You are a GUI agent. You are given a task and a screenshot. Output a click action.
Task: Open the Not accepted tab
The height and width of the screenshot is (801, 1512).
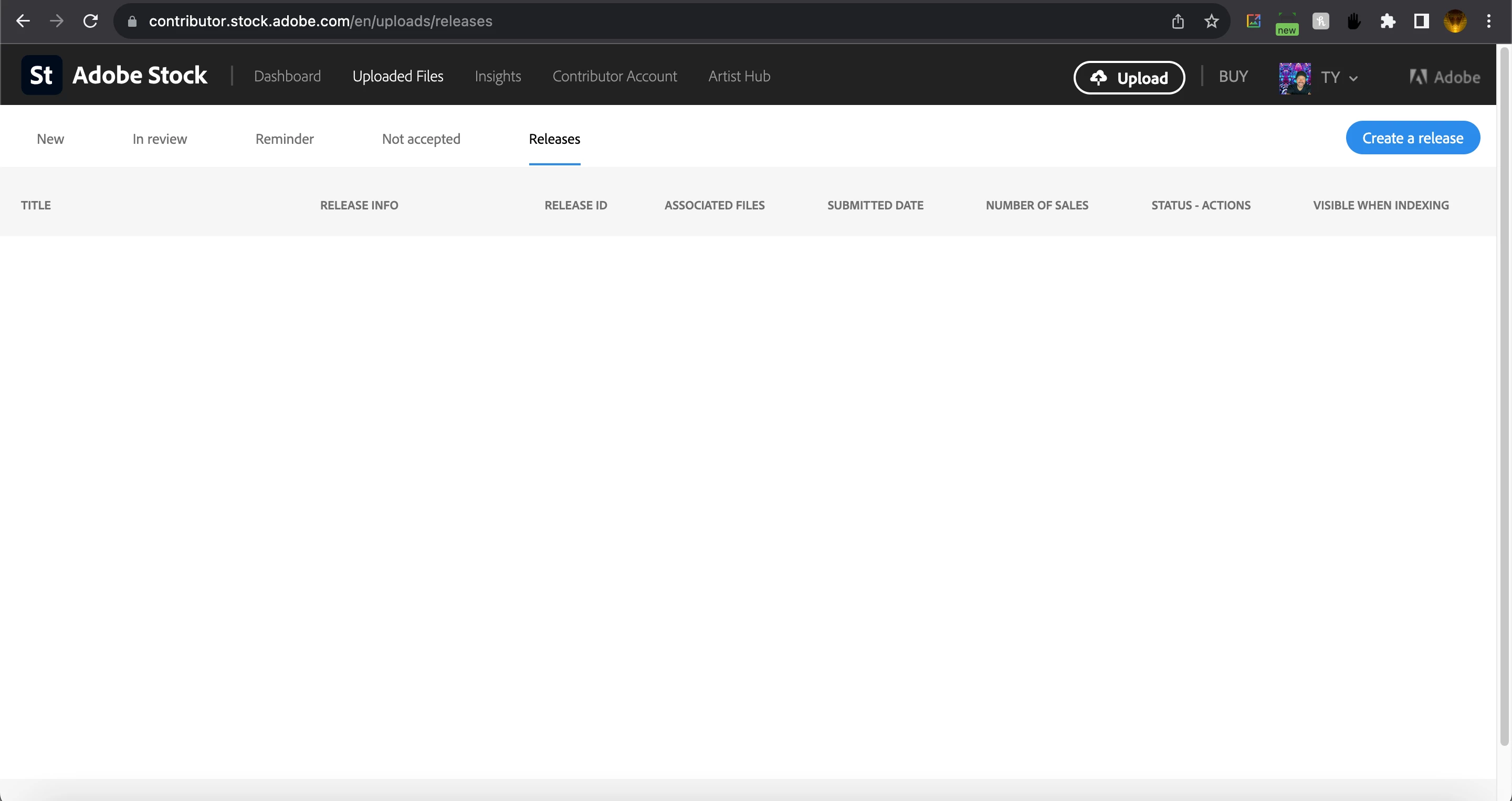point(421,139)
